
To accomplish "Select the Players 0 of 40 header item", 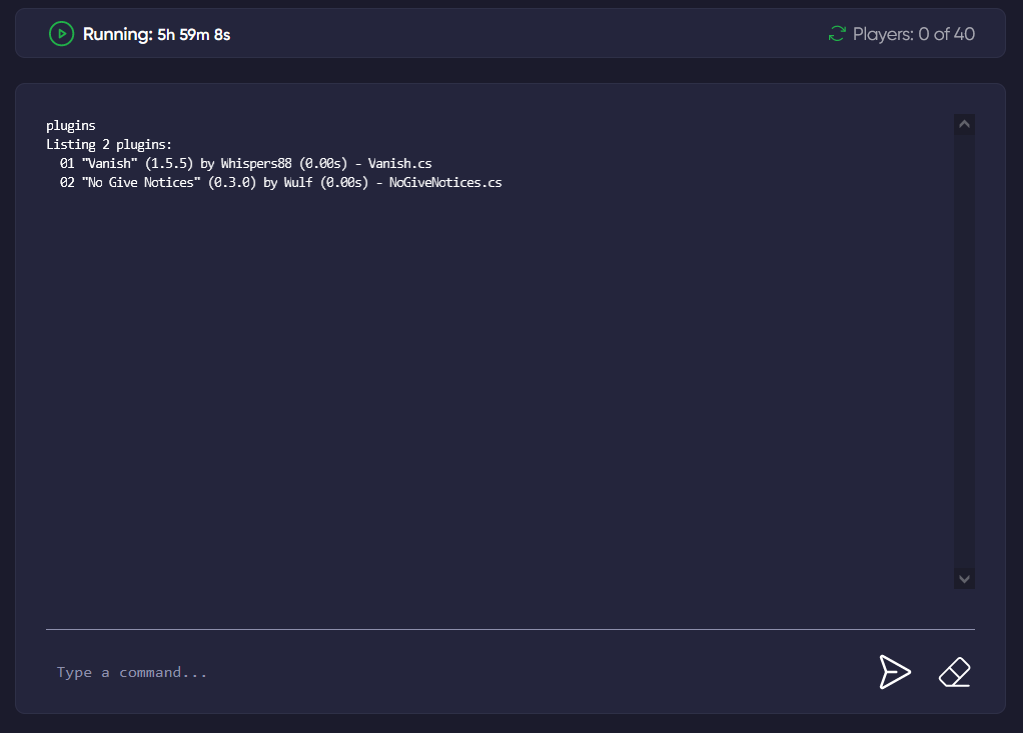I will pos(913,32).
